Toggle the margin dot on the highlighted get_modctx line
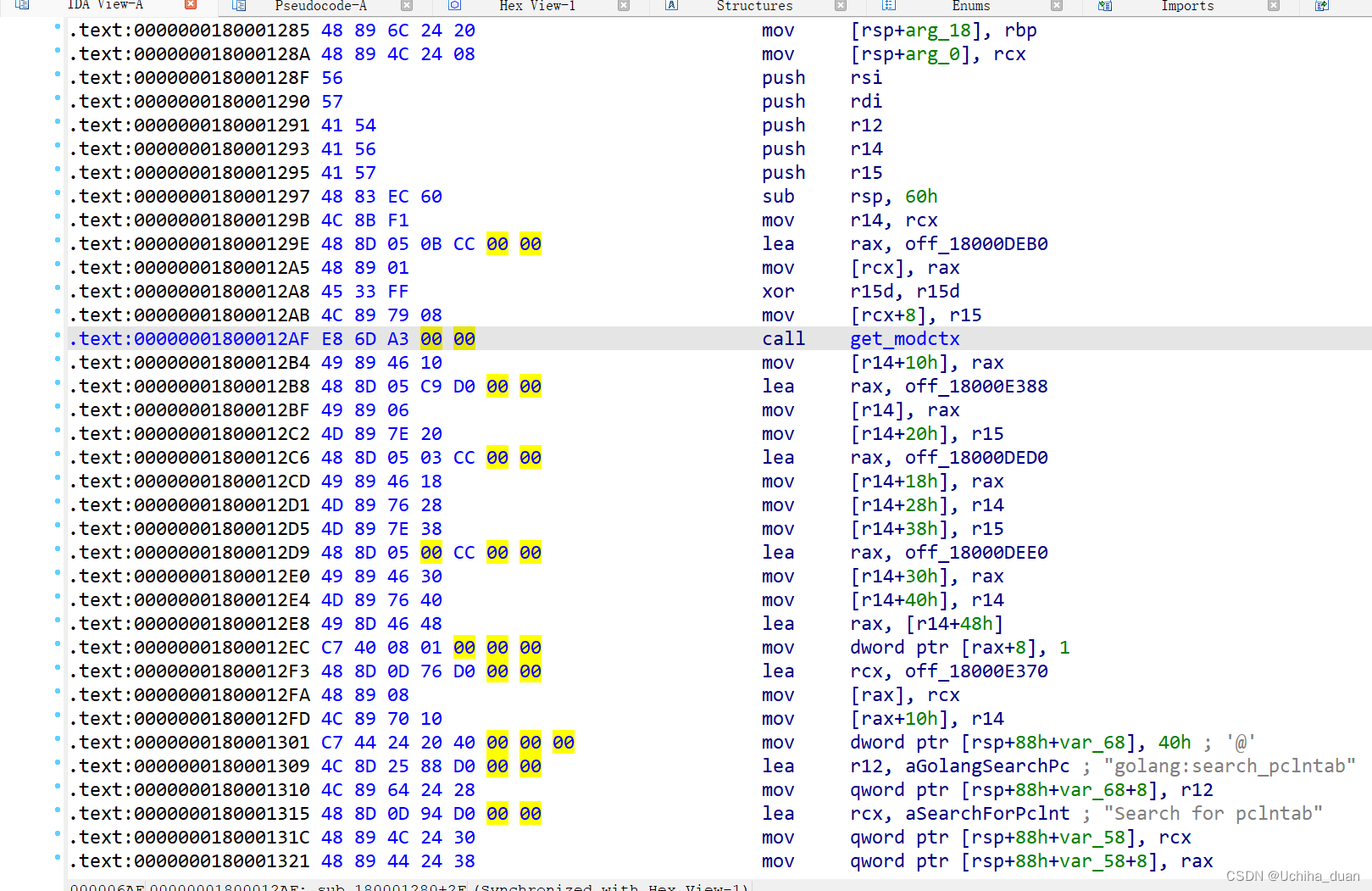Screen dimensions: 1372x891 (56, 334)
